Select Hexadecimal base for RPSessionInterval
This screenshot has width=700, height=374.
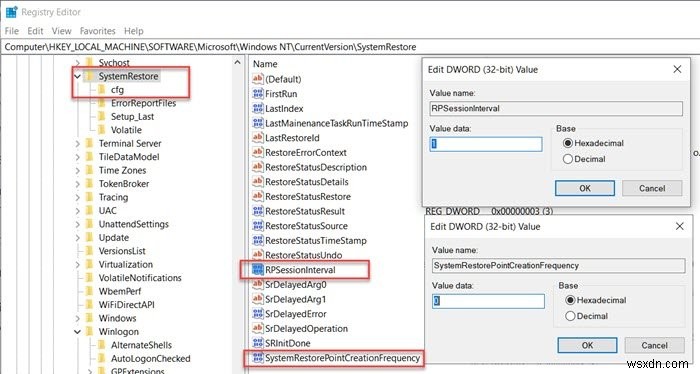[567, 143]
